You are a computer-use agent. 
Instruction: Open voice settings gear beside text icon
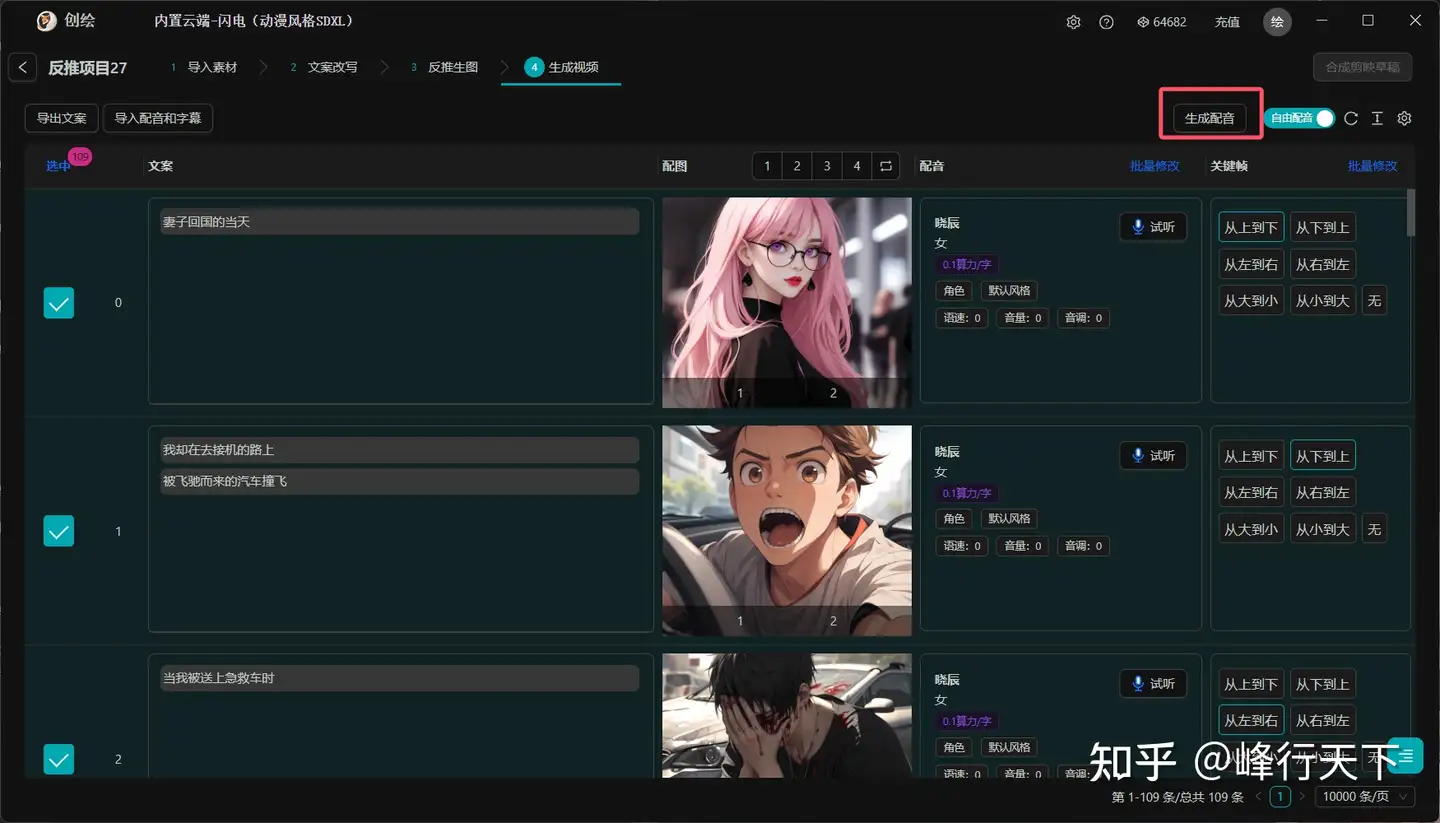pyautogui.click(x=1404, y=118)
